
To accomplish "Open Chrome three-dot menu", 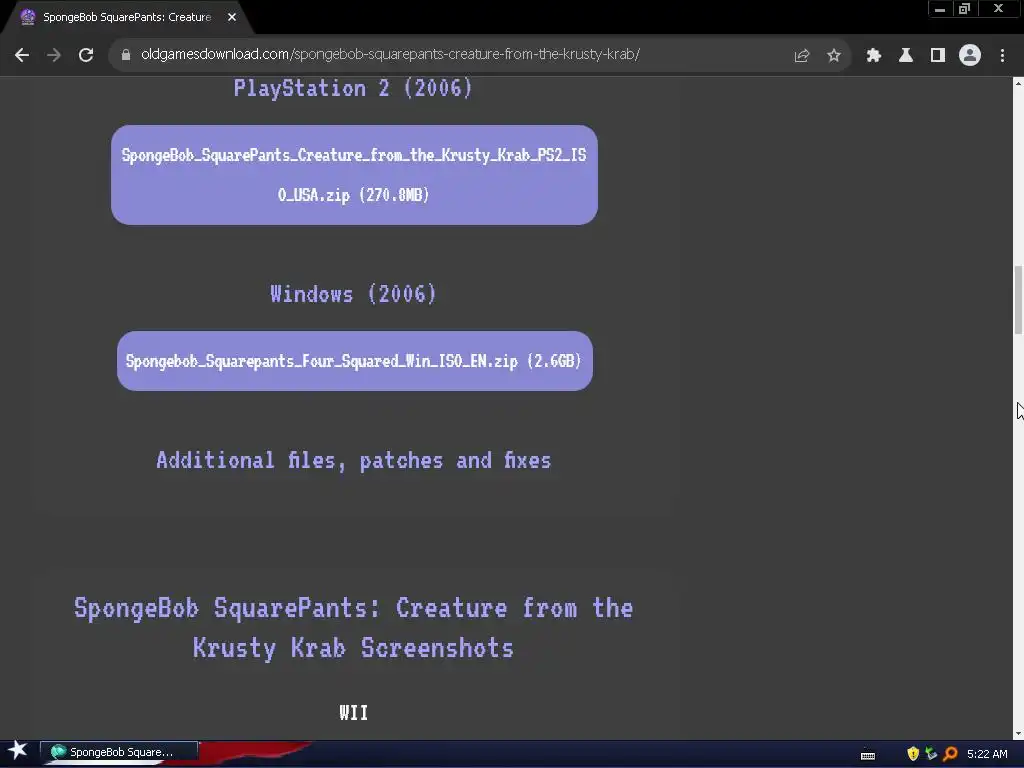I will click(x=1002, y=56).
